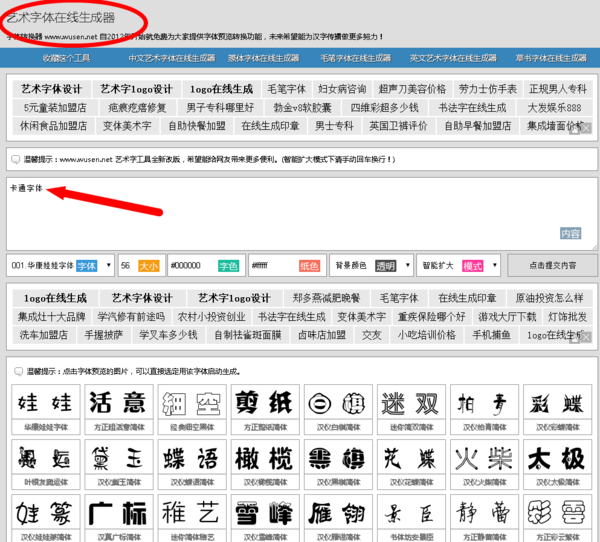Click the 四维彩超多少钱 ad link

(384, 108)
